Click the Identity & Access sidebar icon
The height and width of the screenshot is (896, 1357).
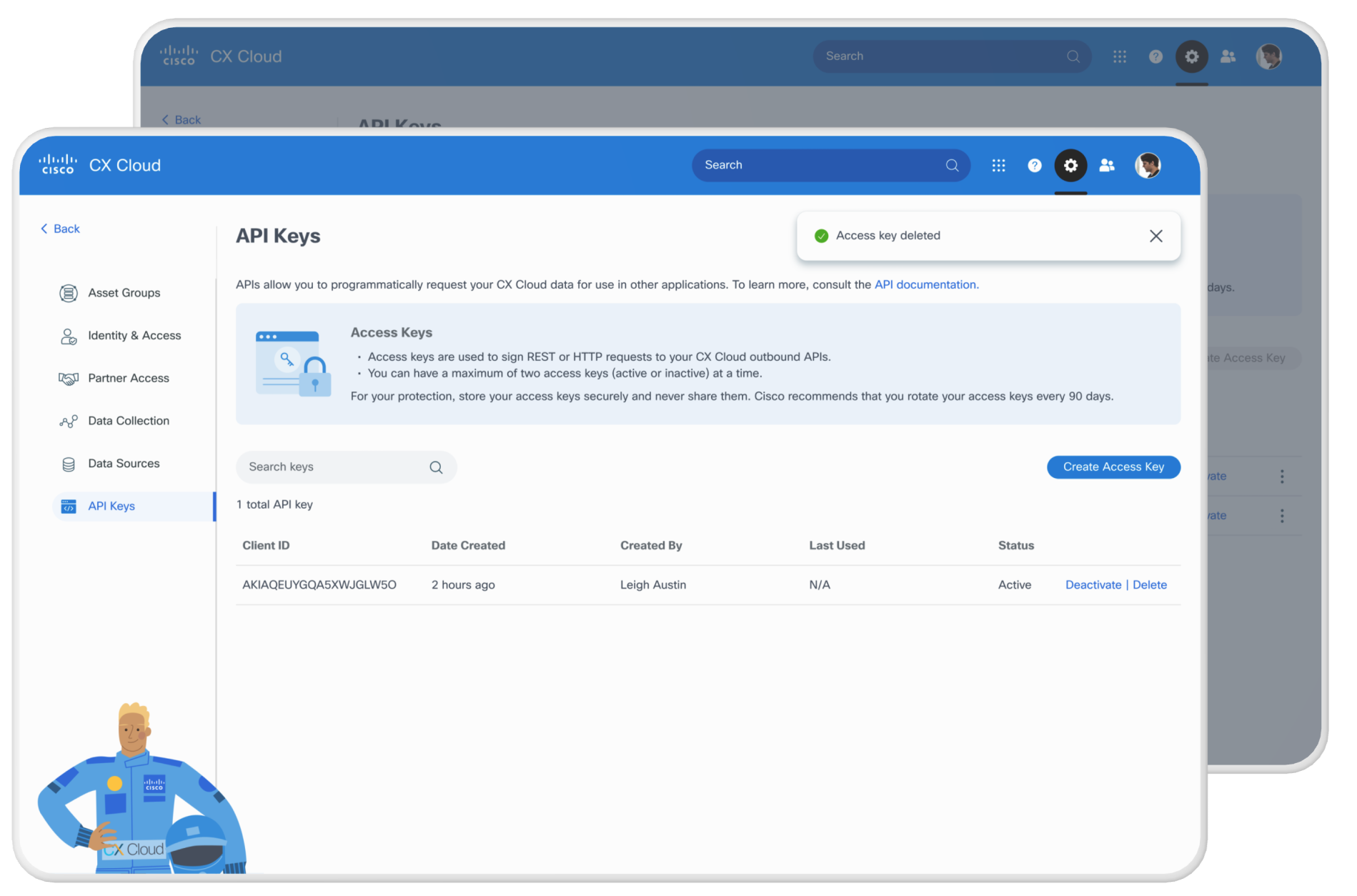(x=69, y=336)
